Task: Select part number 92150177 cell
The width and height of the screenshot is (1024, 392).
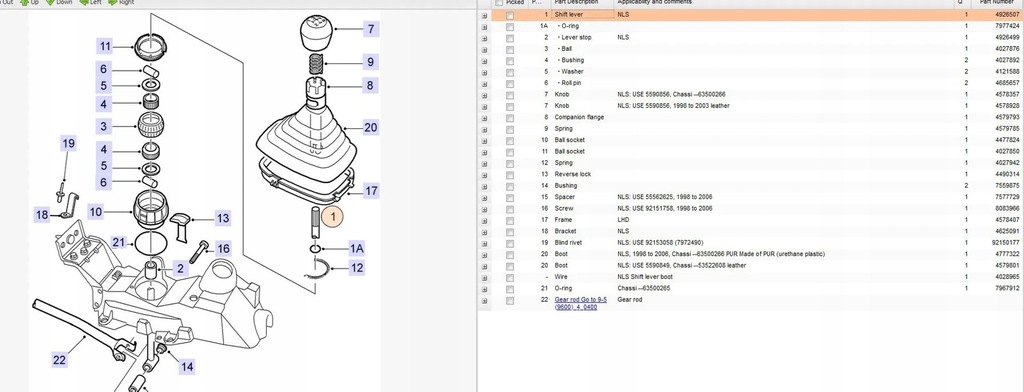Action: click(x=1006, y=242)
